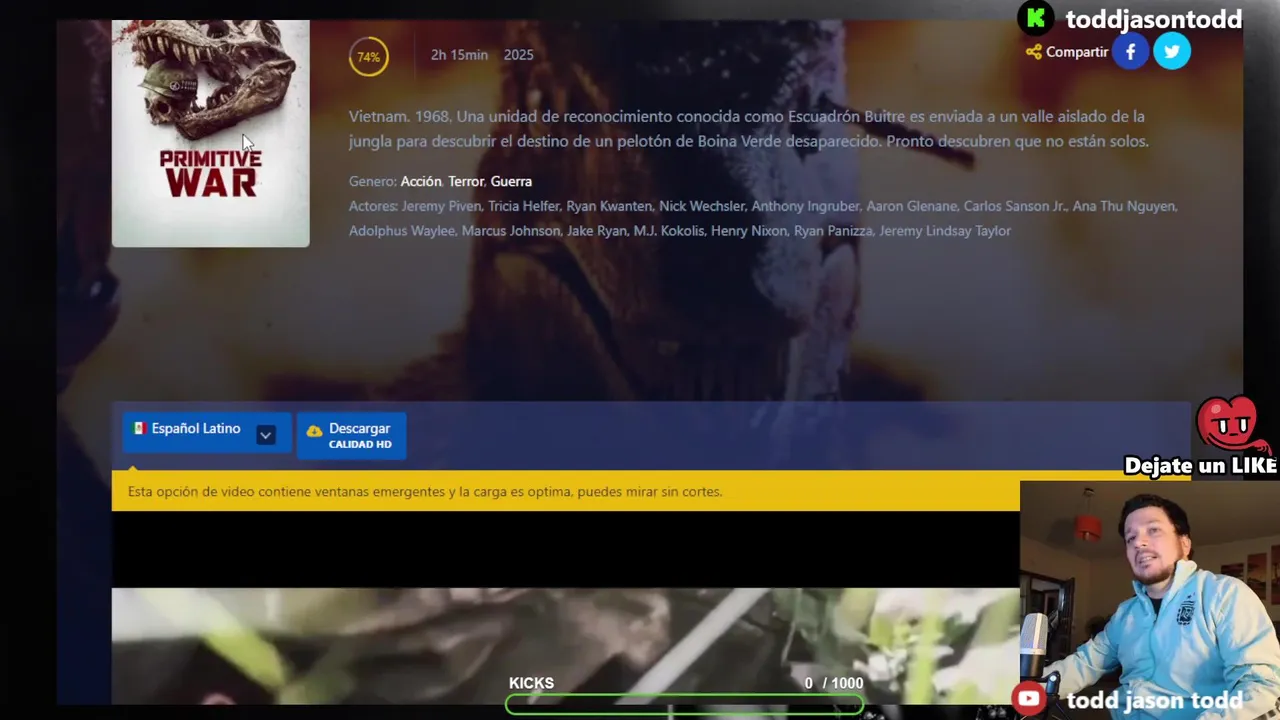
Task: Click actor name Tricia Helfer
Action: pyautogui.click(x=523, y=206)
